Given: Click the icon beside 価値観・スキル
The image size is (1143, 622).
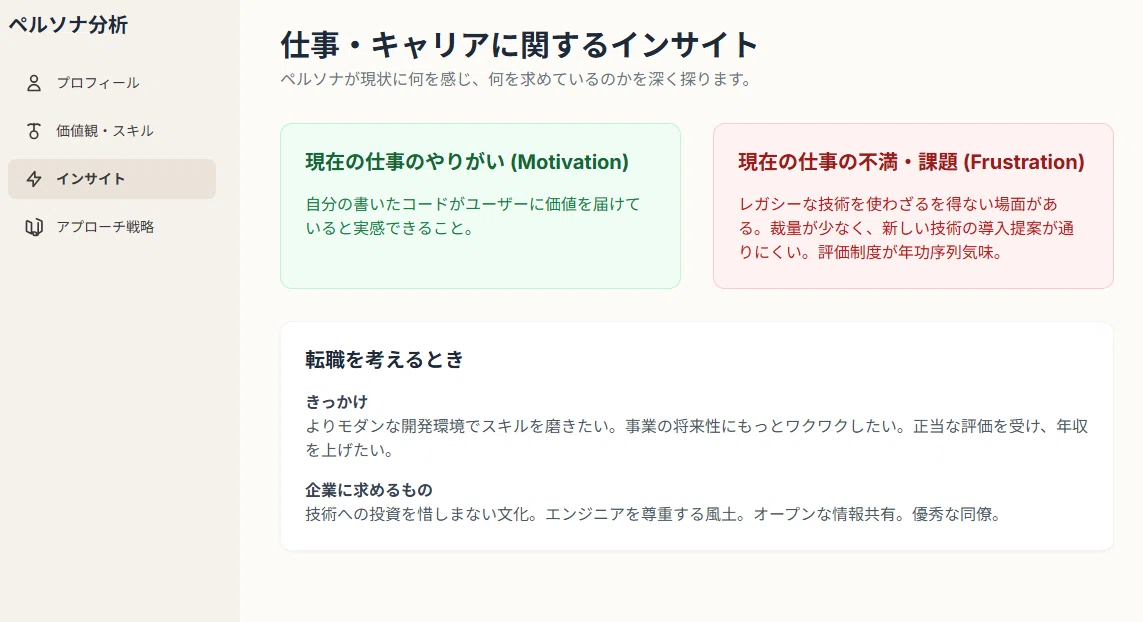Looking at the screenshot, I should (x=34, y=131).
